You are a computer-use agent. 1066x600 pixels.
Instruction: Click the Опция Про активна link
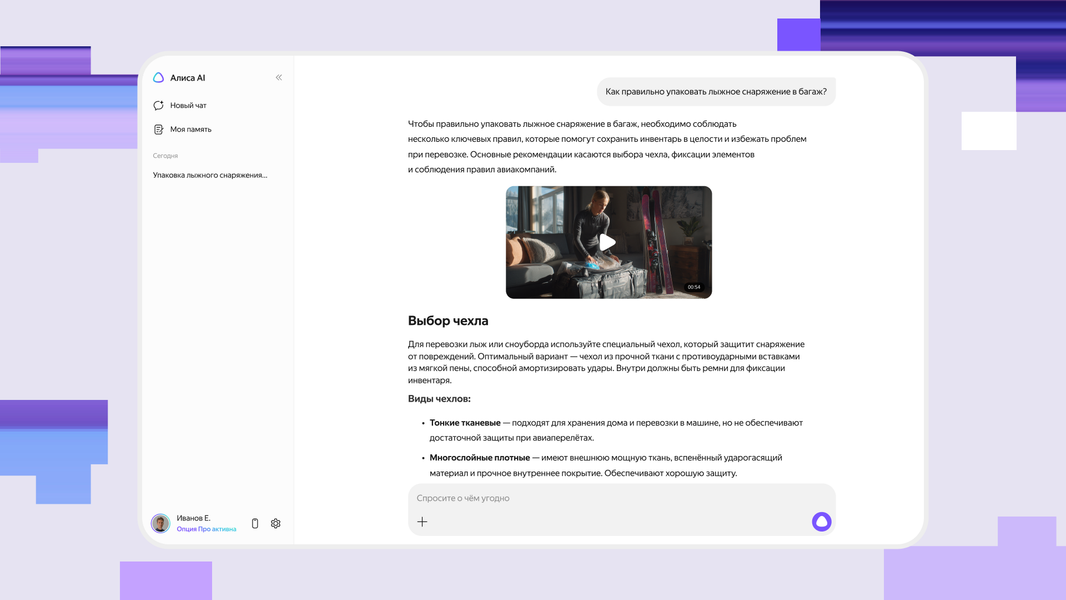pos(207,529)
